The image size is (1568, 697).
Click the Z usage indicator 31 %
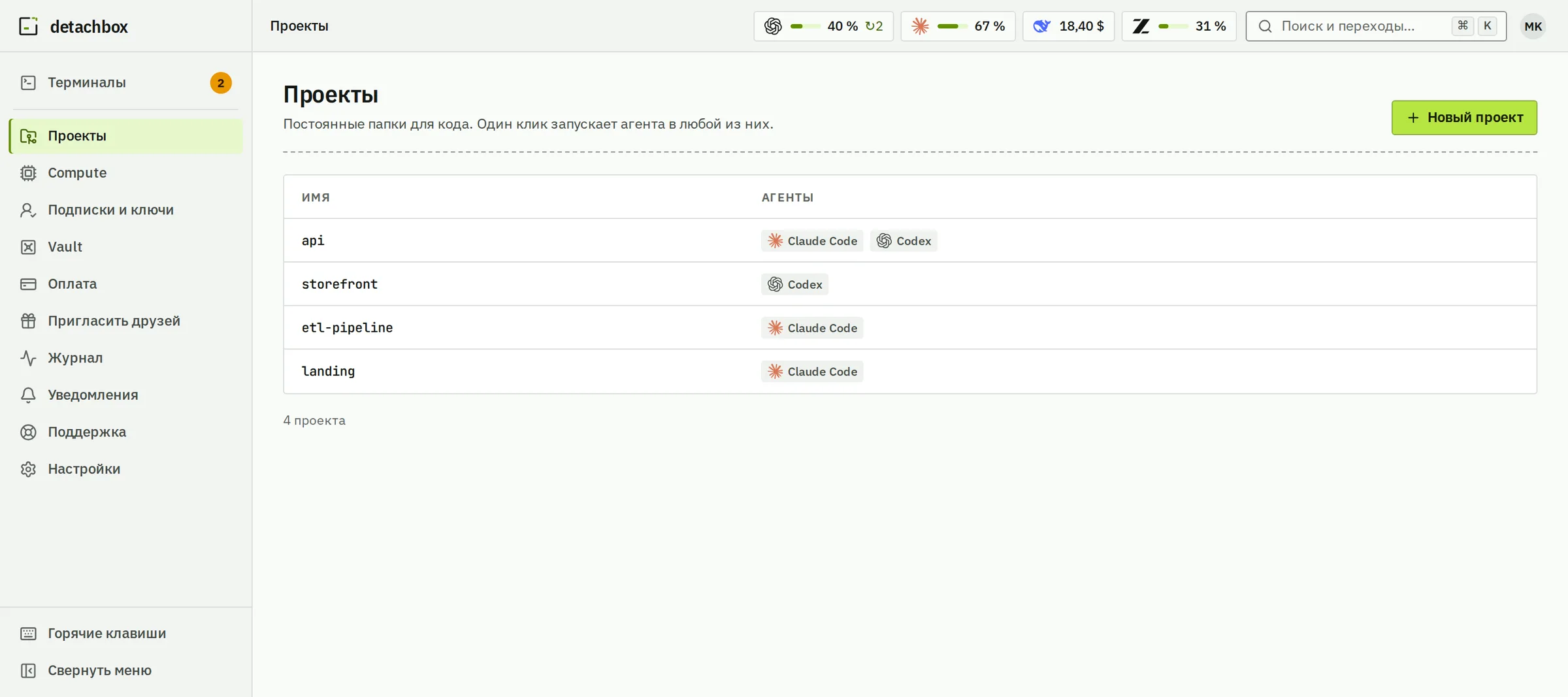[x=1179, y=26]
